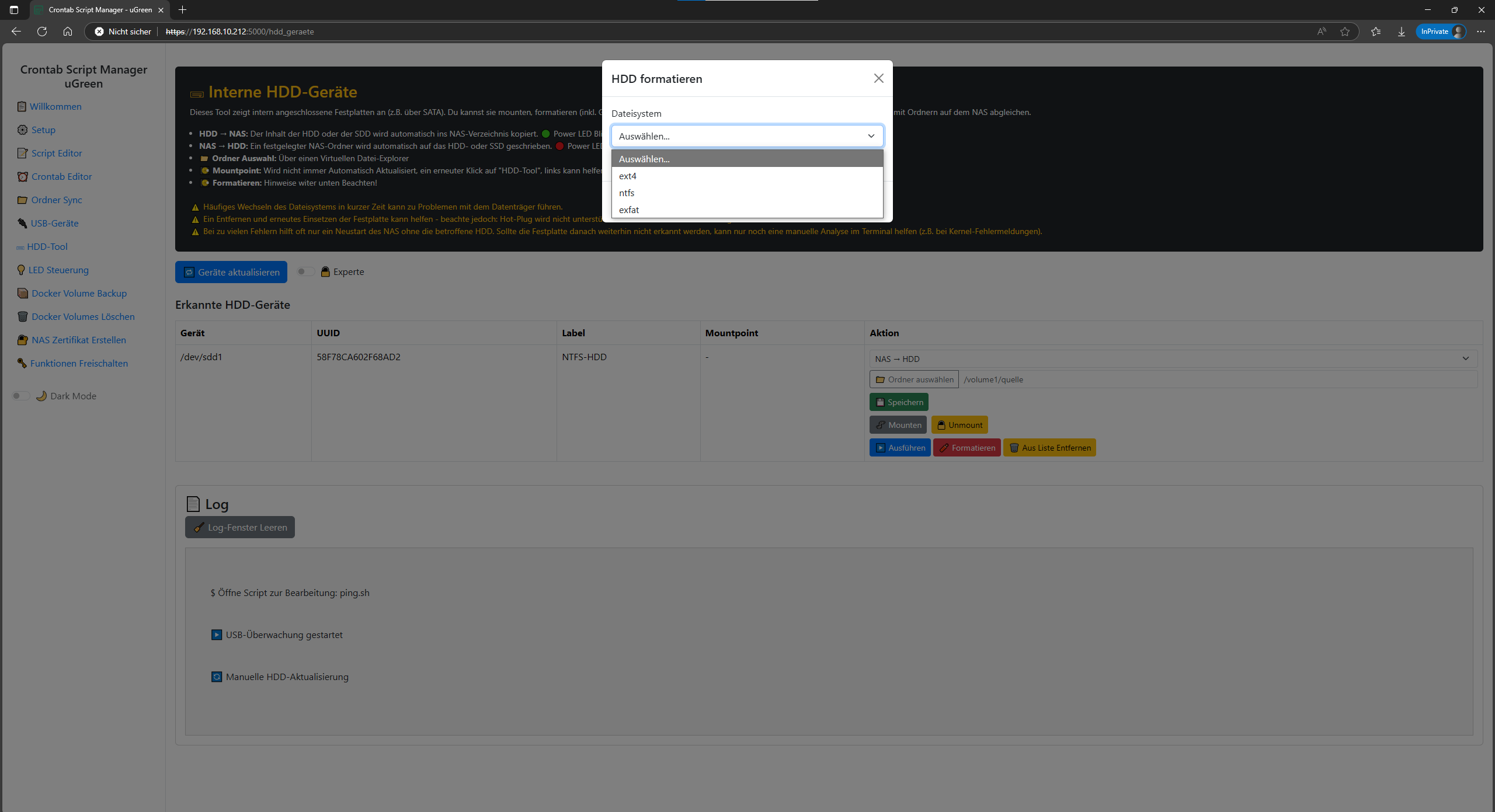Viewport: 1495px width, 812px height.
Task: Click the blue Ausführen button
Action: [900, 448]
